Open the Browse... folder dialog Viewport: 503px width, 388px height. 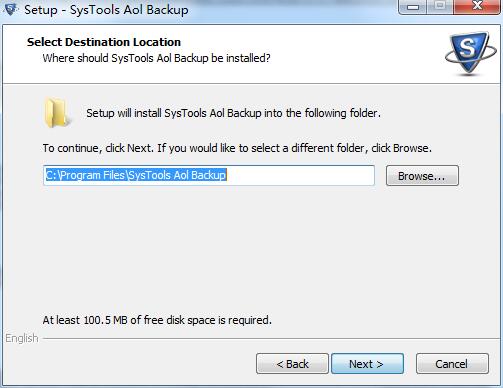(x=422, y=176)
